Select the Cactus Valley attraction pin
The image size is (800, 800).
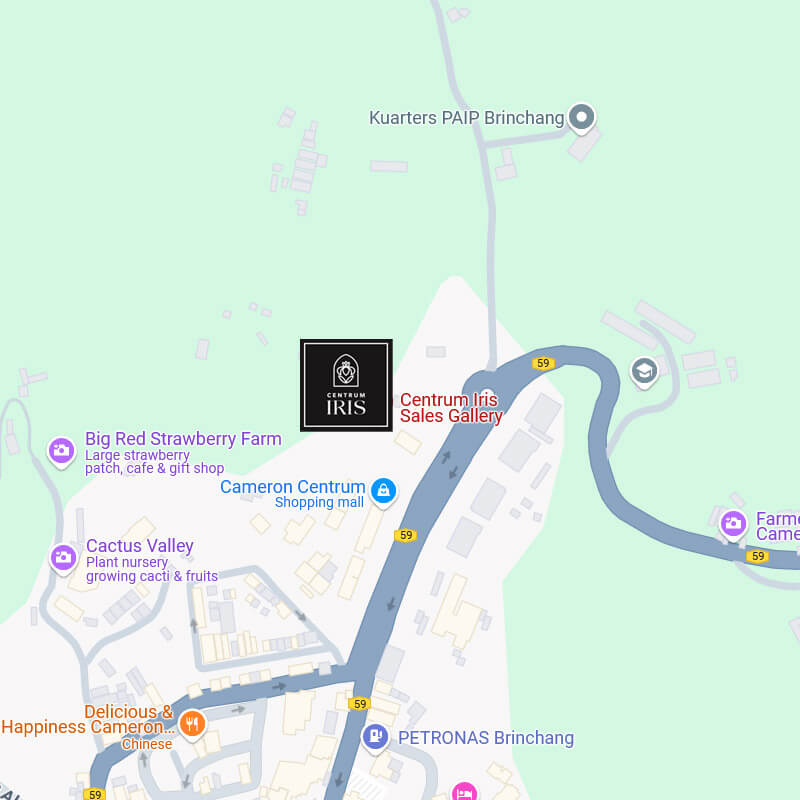pos(63,559)
